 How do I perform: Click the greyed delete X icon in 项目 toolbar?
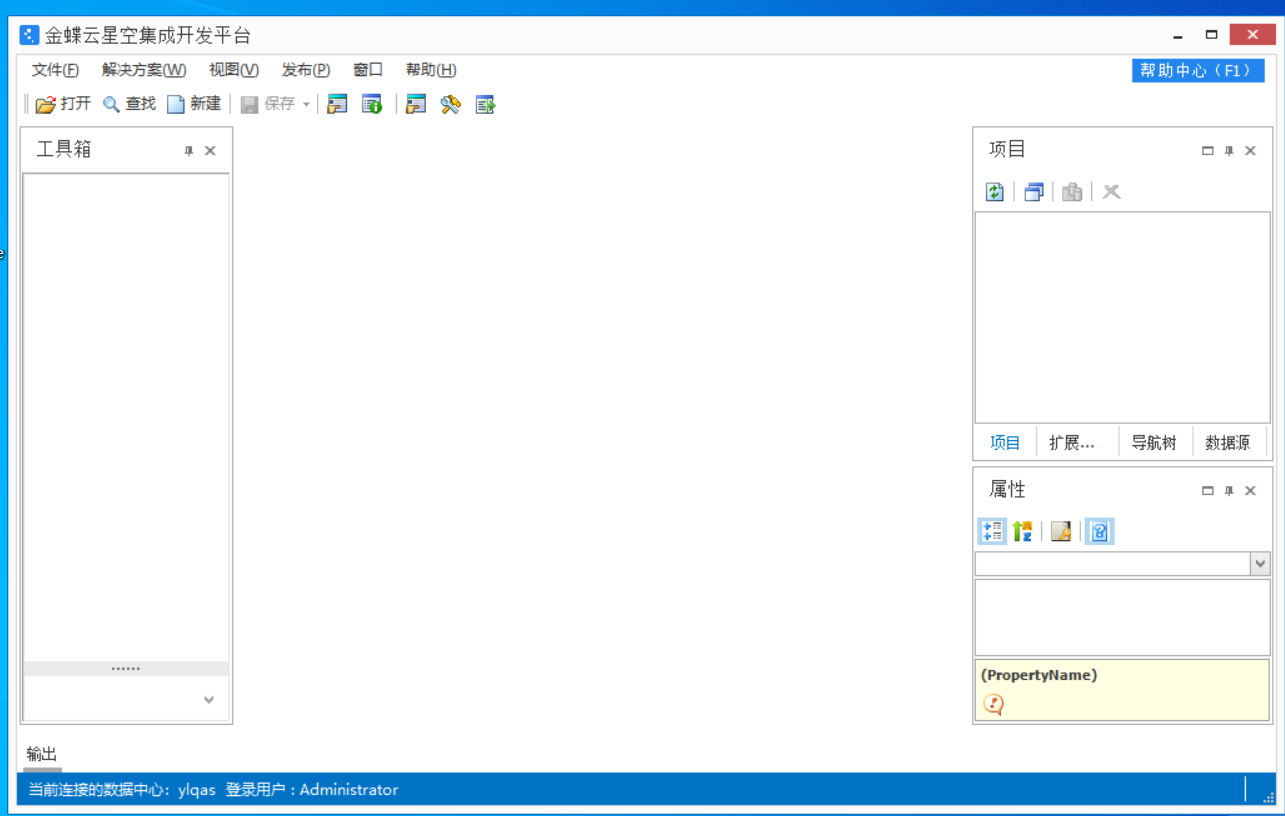1111,192
